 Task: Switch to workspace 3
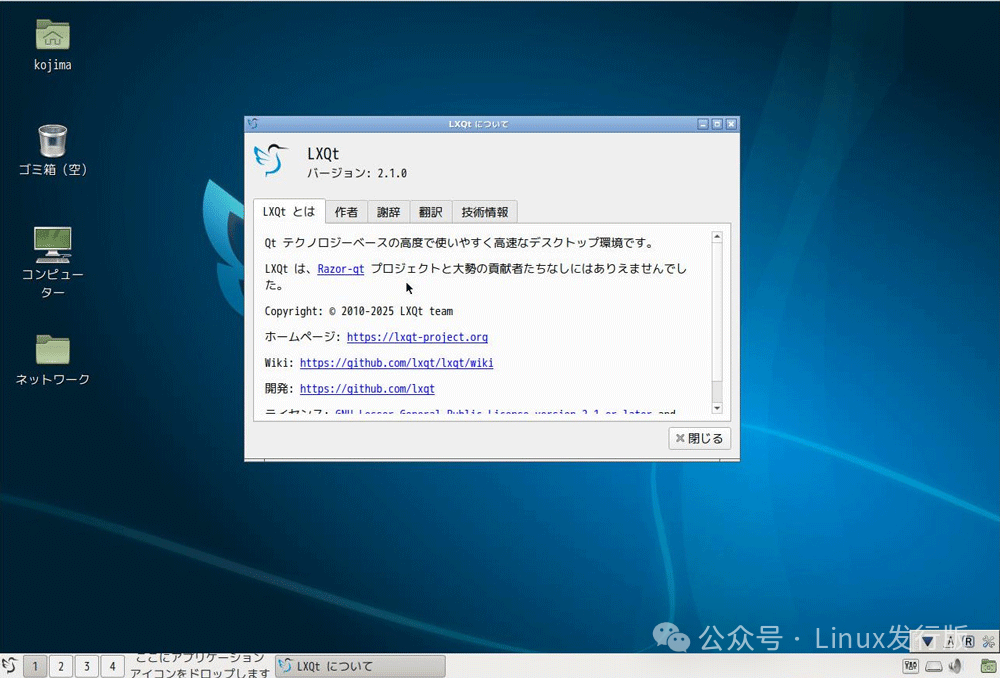(x=86, y=665)
